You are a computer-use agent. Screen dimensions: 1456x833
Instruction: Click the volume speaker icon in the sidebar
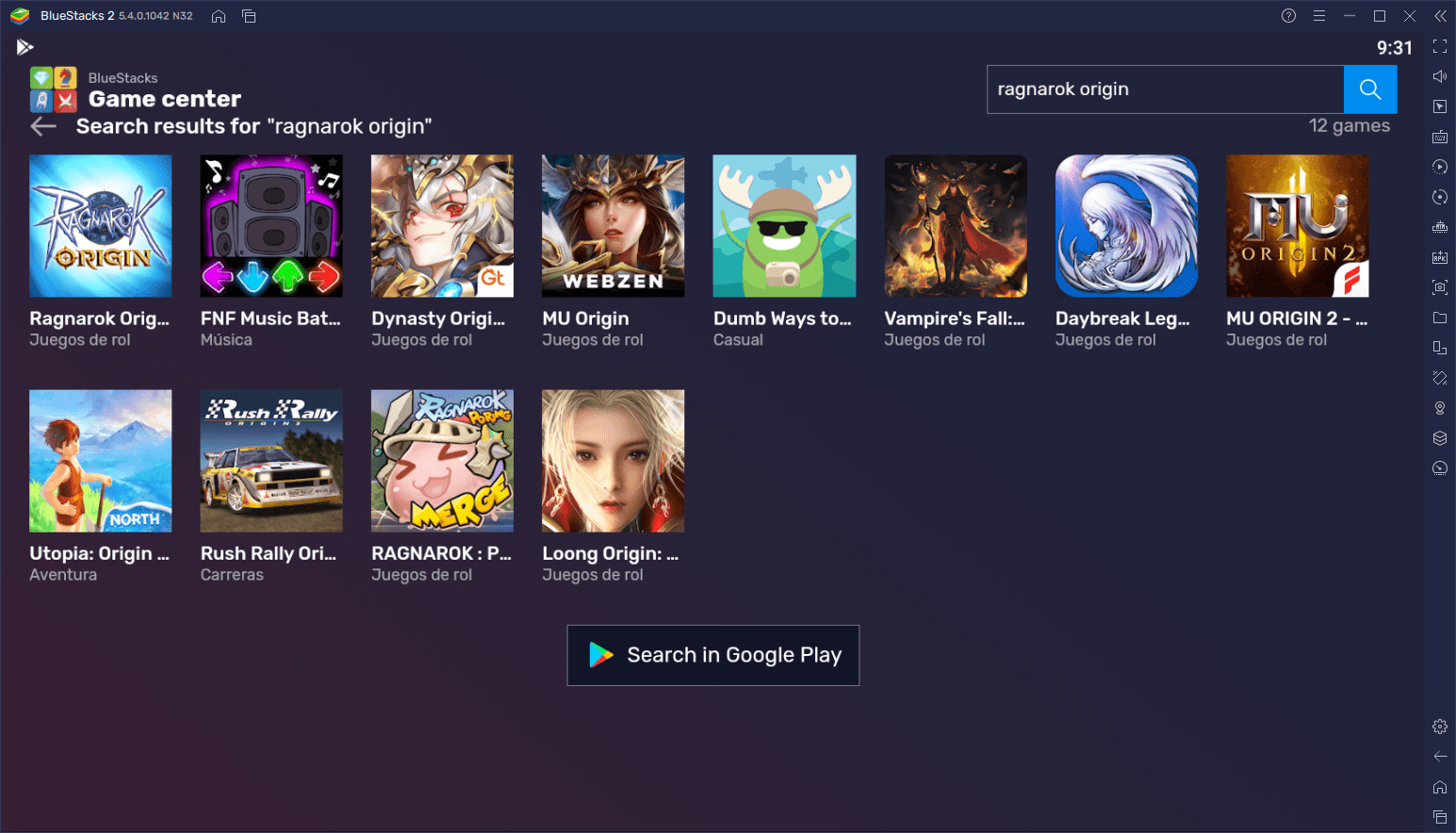pos(1440,76)
